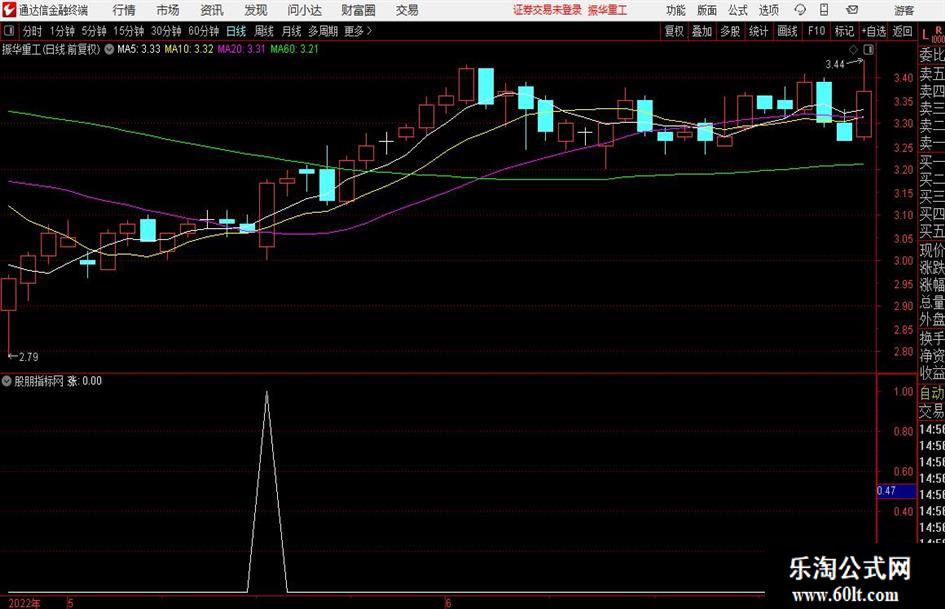Click the 复权 toolbar button
This screenshot has height=609, width=945.
click(674, 31)
